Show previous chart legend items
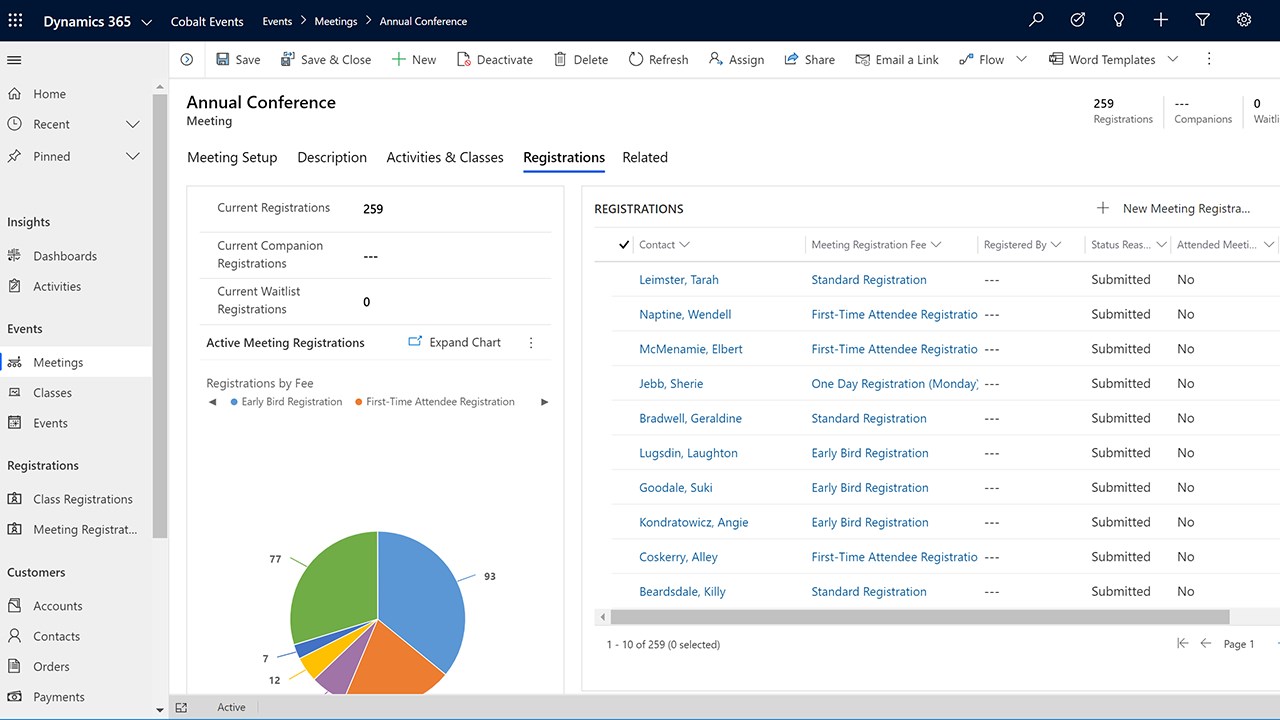The height and width of the screenshot is (720, 1280). (212, 402)
